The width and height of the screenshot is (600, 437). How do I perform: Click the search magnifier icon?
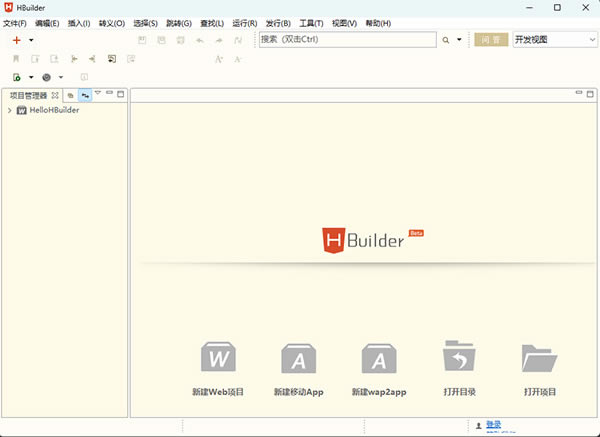tap(446, 40)
